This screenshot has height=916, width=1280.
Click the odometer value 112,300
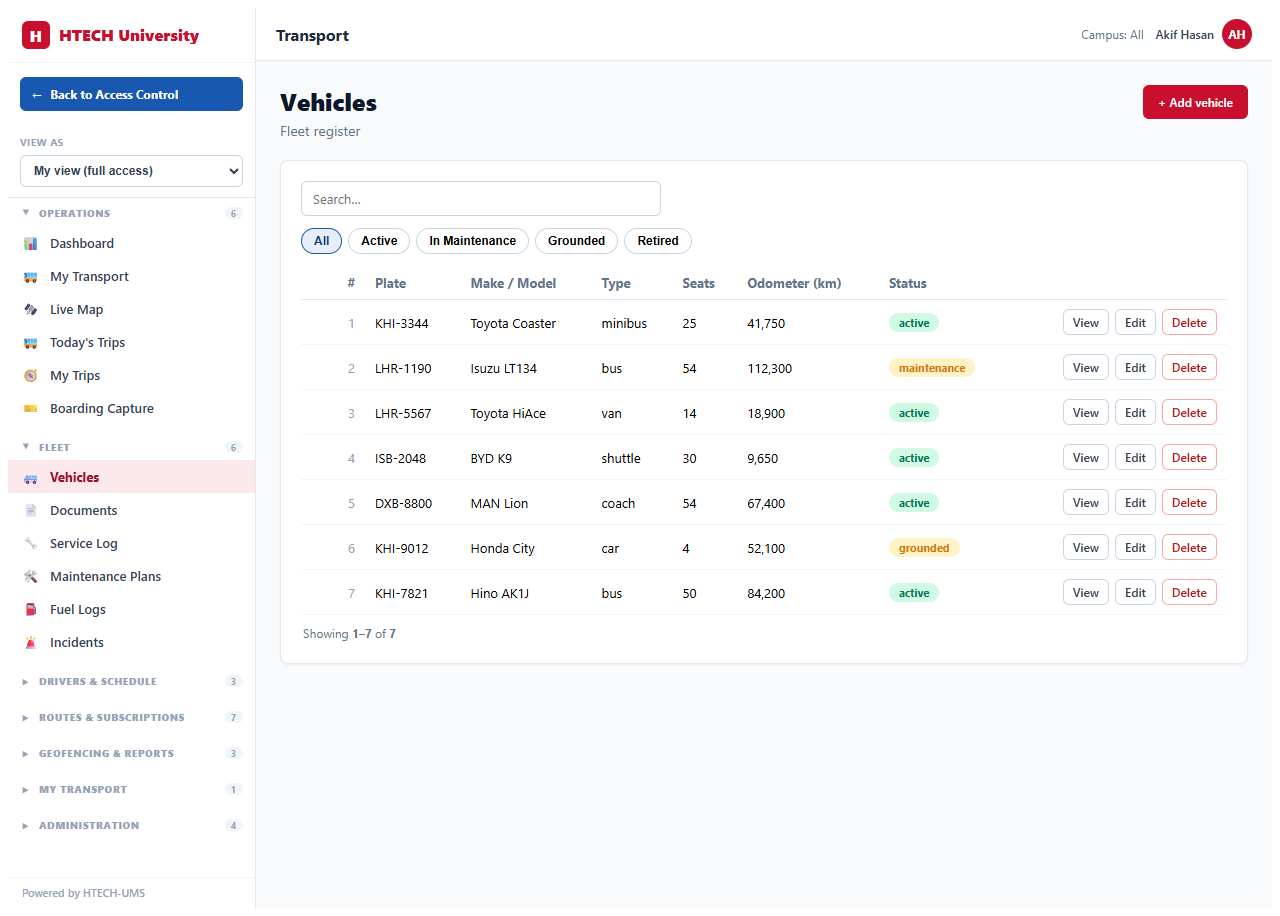click(x=769, y=369)
